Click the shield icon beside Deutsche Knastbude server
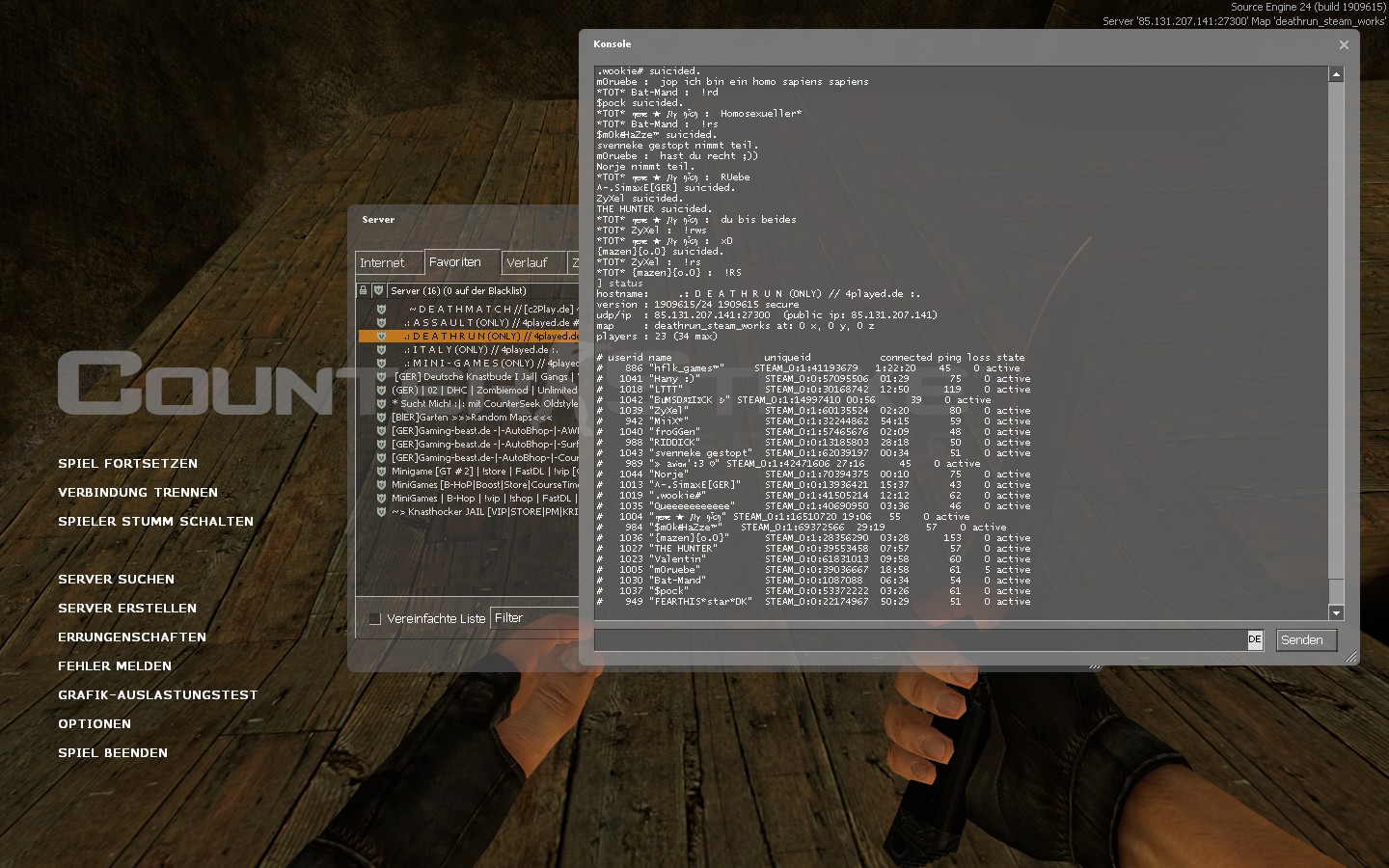 click(x=381, y=377)
